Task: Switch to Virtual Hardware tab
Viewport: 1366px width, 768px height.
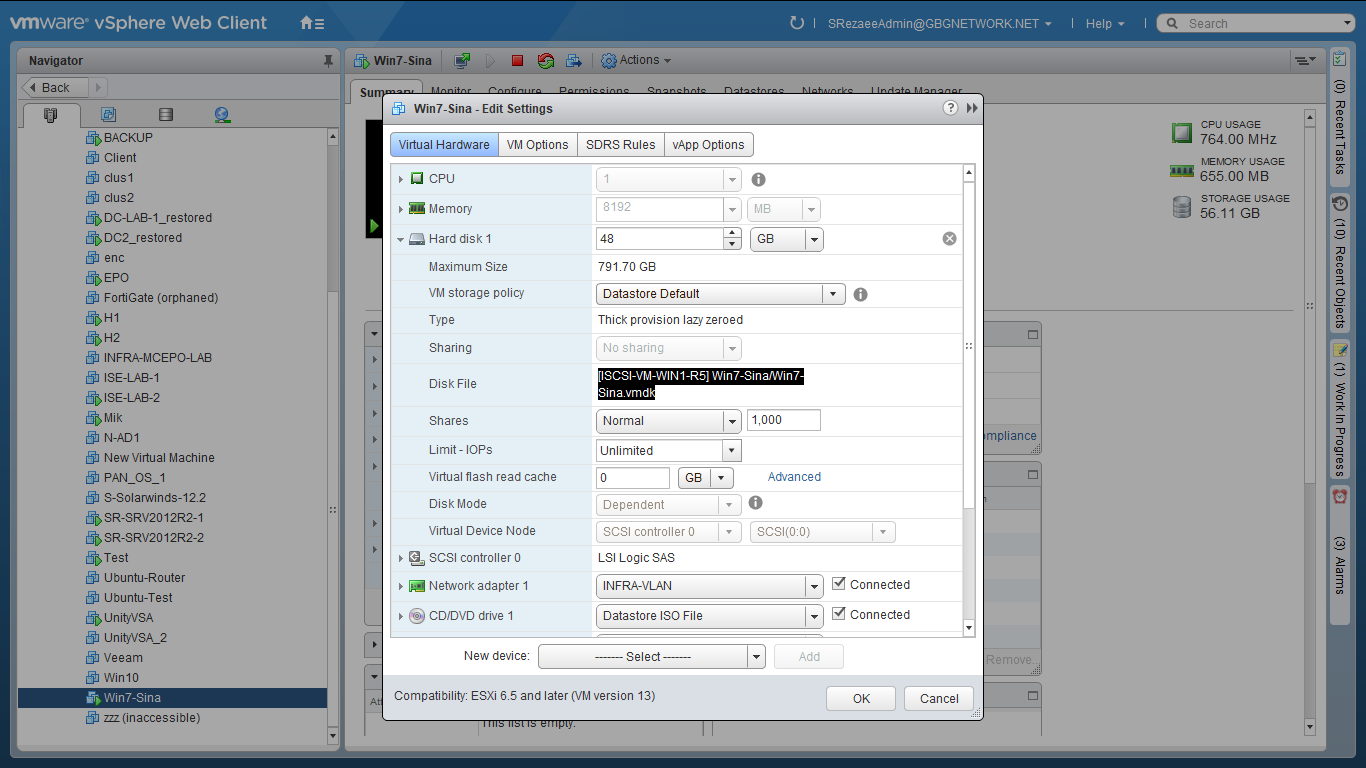Action: 444,145
